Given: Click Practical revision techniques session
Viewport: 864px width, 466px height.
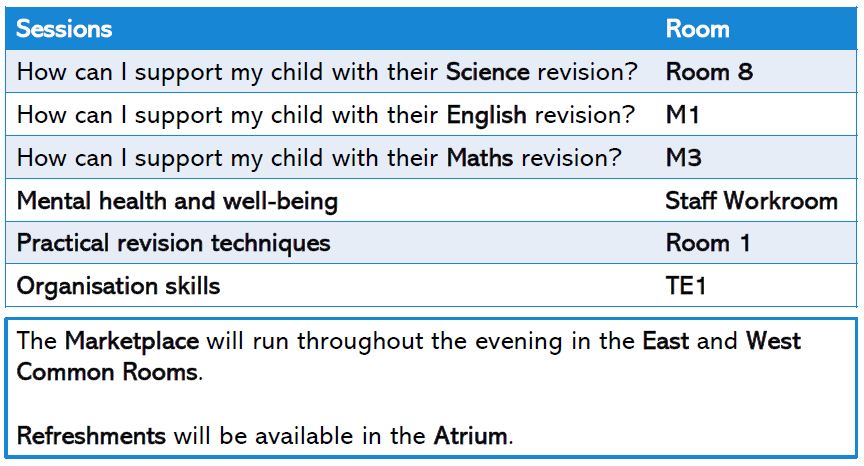Looking at the screenshot, I should pyautogui.click(x=174, y=243).
